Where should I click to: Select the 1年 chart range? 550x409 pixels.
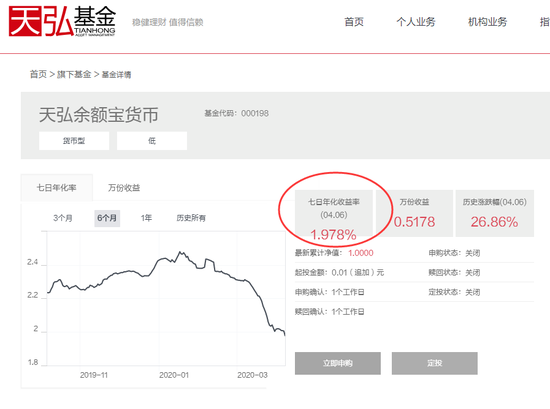(146, 218)
